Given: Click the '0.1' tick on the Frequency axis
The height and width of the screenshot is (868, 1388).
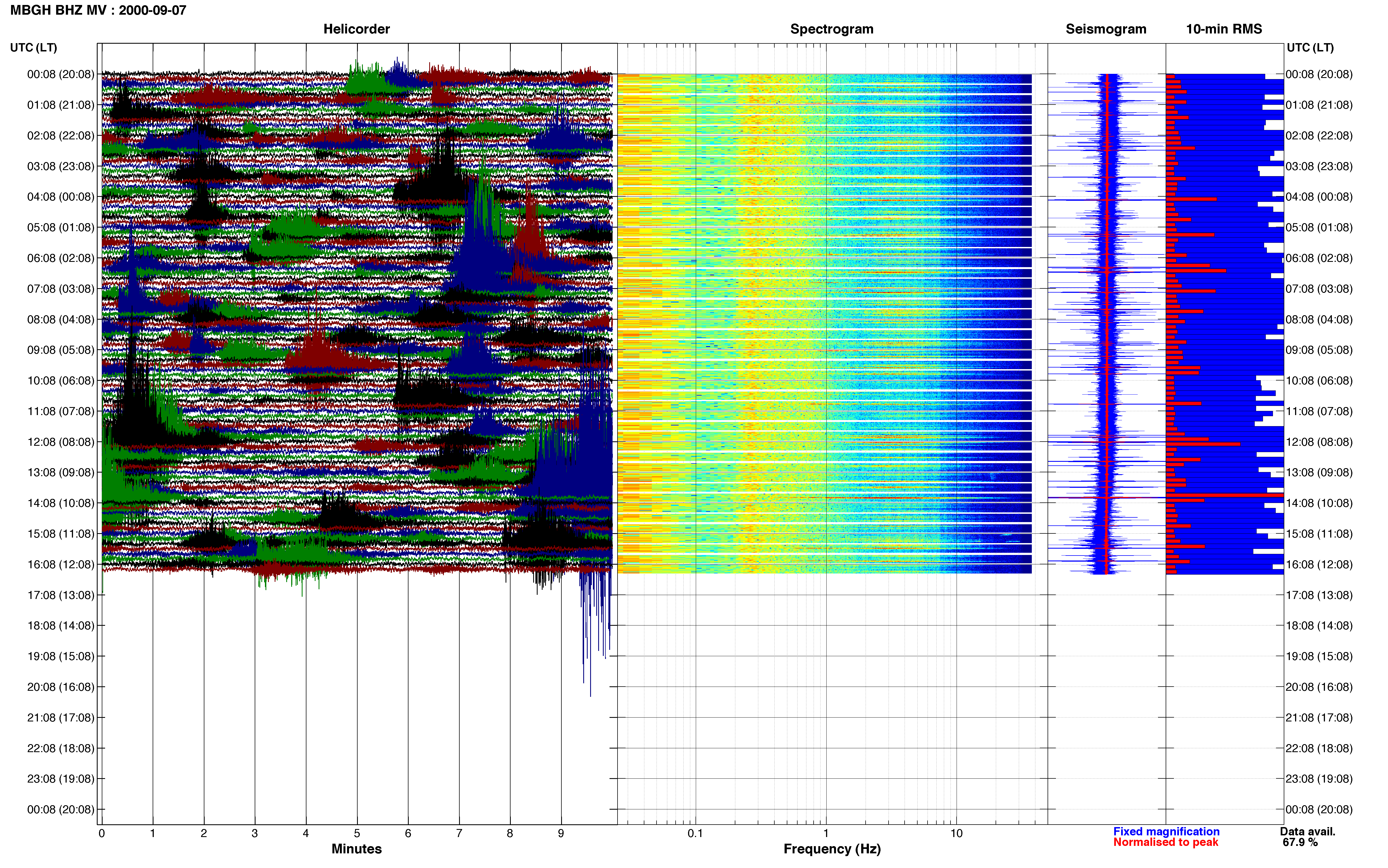Looking at the screenshot, I should pyautogui.click(x=695, y=833).
